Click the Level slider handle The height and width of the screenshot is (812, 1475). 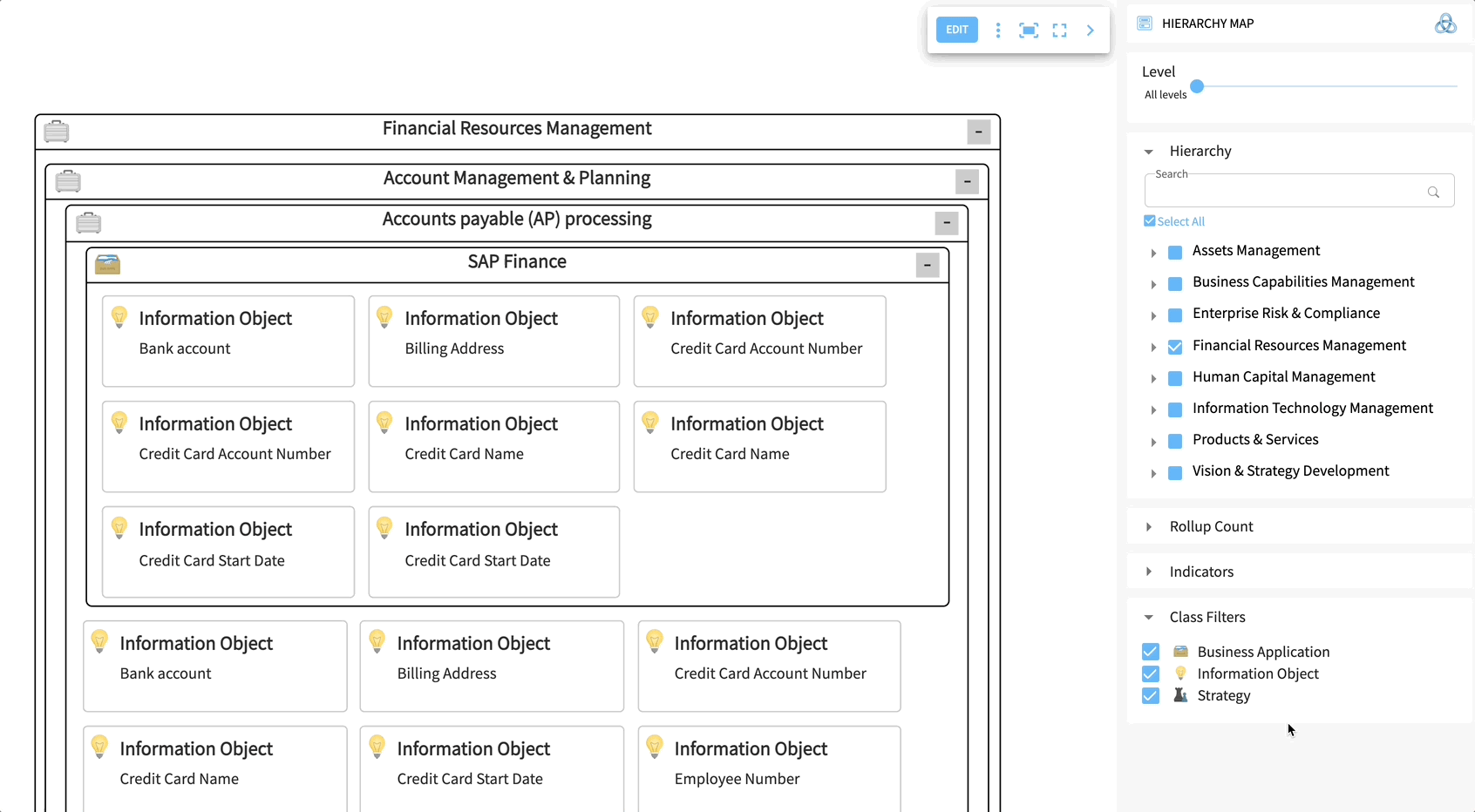point(1197,86)
